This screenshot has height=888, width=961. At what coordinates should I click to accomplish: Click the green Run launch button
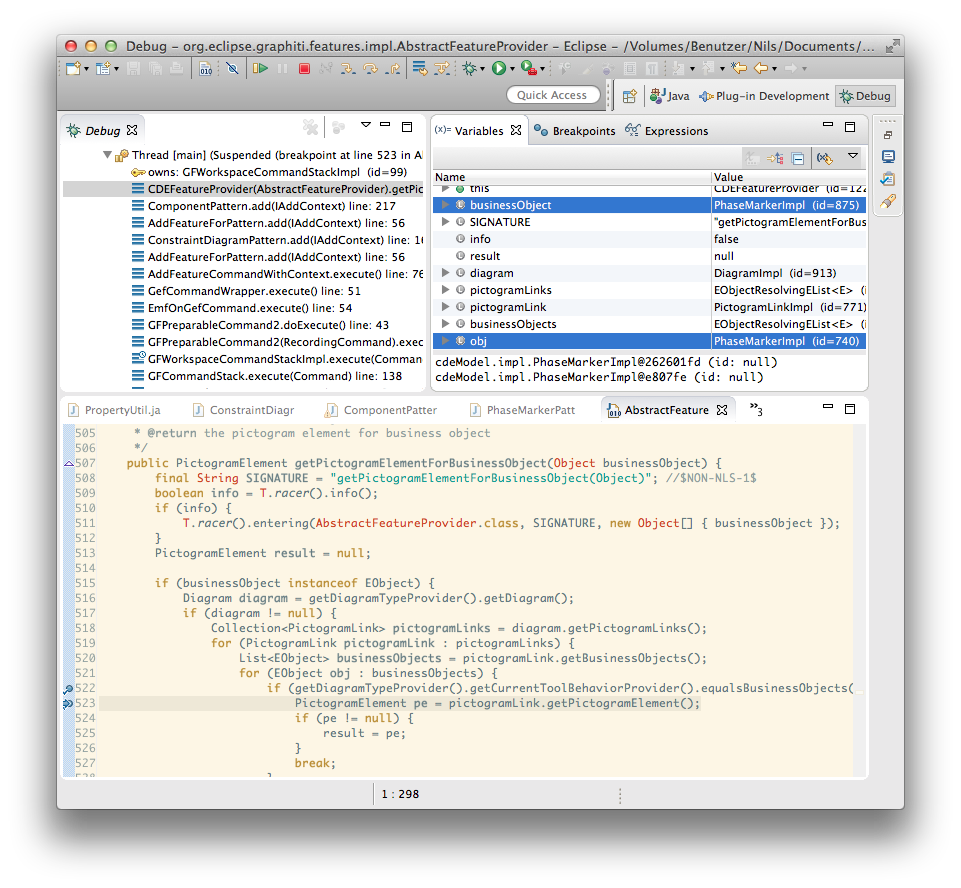pos(499,68)
